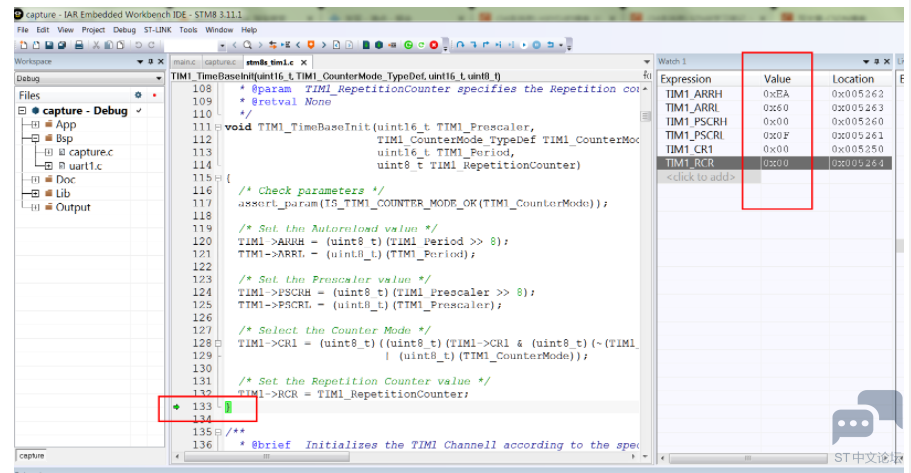The image size is (911, 473).
Task: Click the Toggle Breakpoint toolbar icon
Action: pos(392,45)
